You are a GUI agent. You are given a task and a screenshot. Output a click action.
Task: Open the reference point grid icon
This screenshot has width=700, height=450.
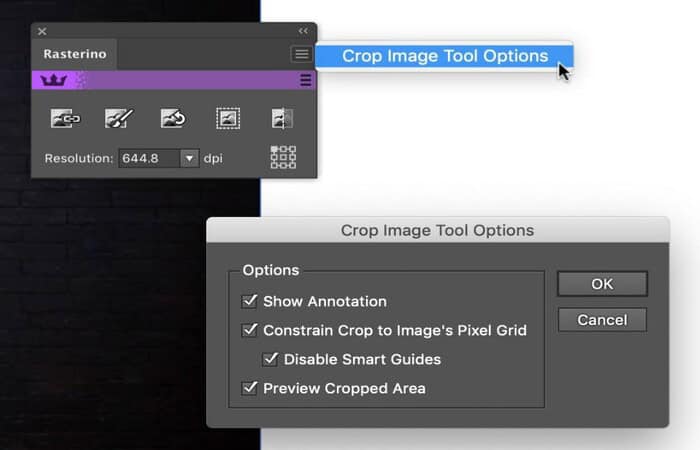(283, 157)
